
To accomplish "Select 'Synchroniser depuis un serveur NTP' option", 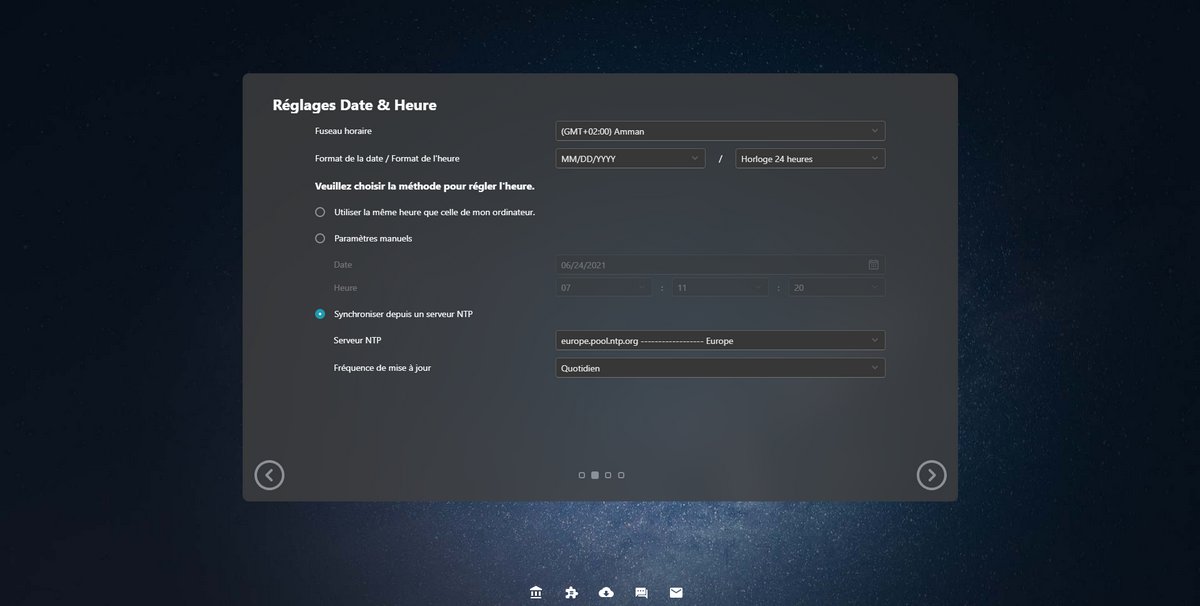I will [320, 314].
